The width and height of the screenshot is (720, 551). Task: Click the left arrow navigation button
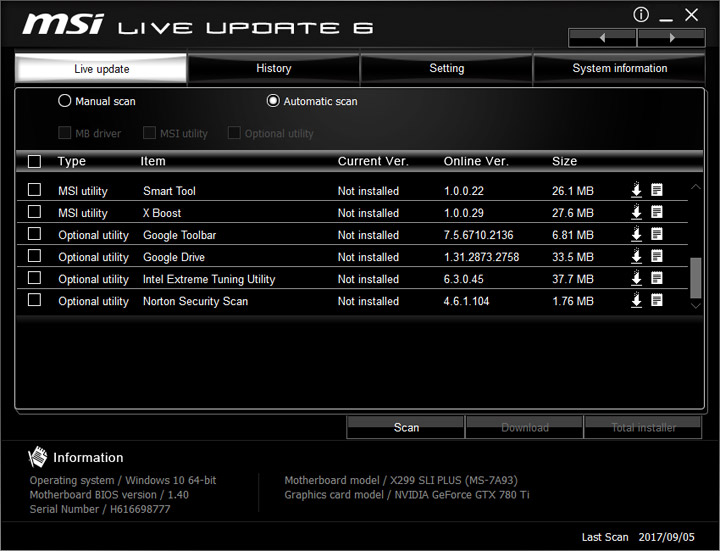coord(602,38)
